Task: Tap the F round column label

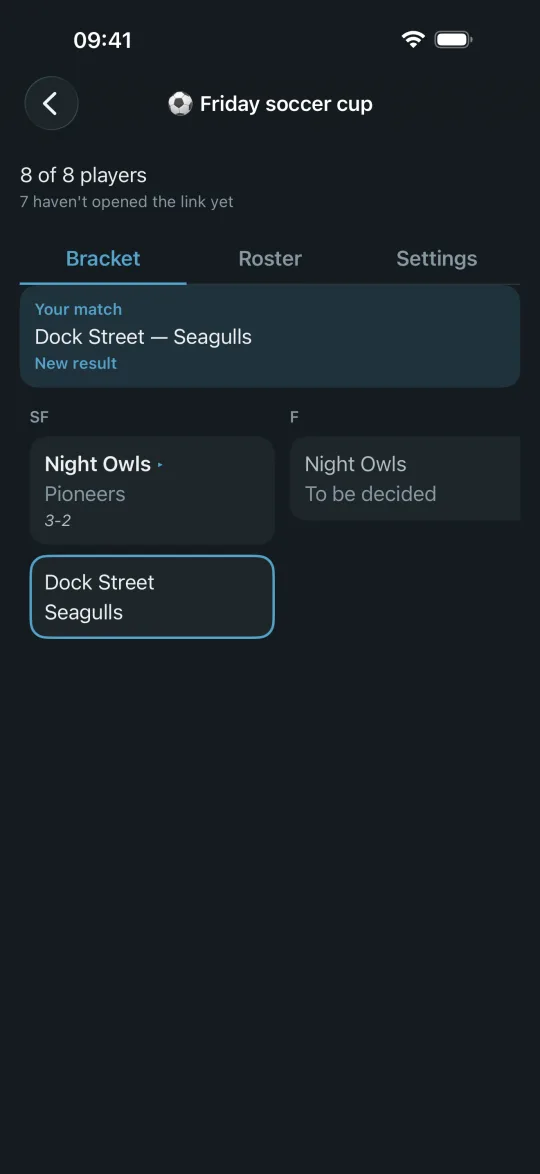Action: click(x=294, y=417)
